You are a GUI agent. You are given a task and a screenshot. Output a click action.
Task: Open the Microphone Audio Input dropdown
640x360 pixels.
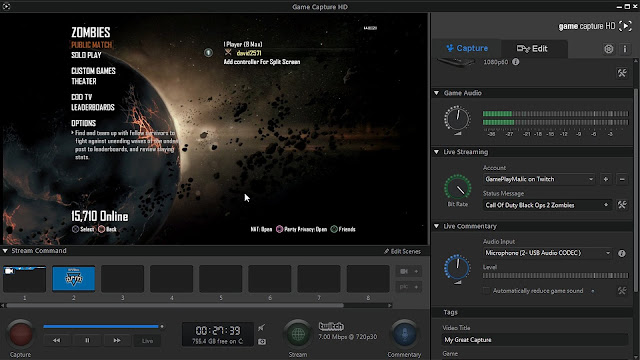[x=547, y=253]
